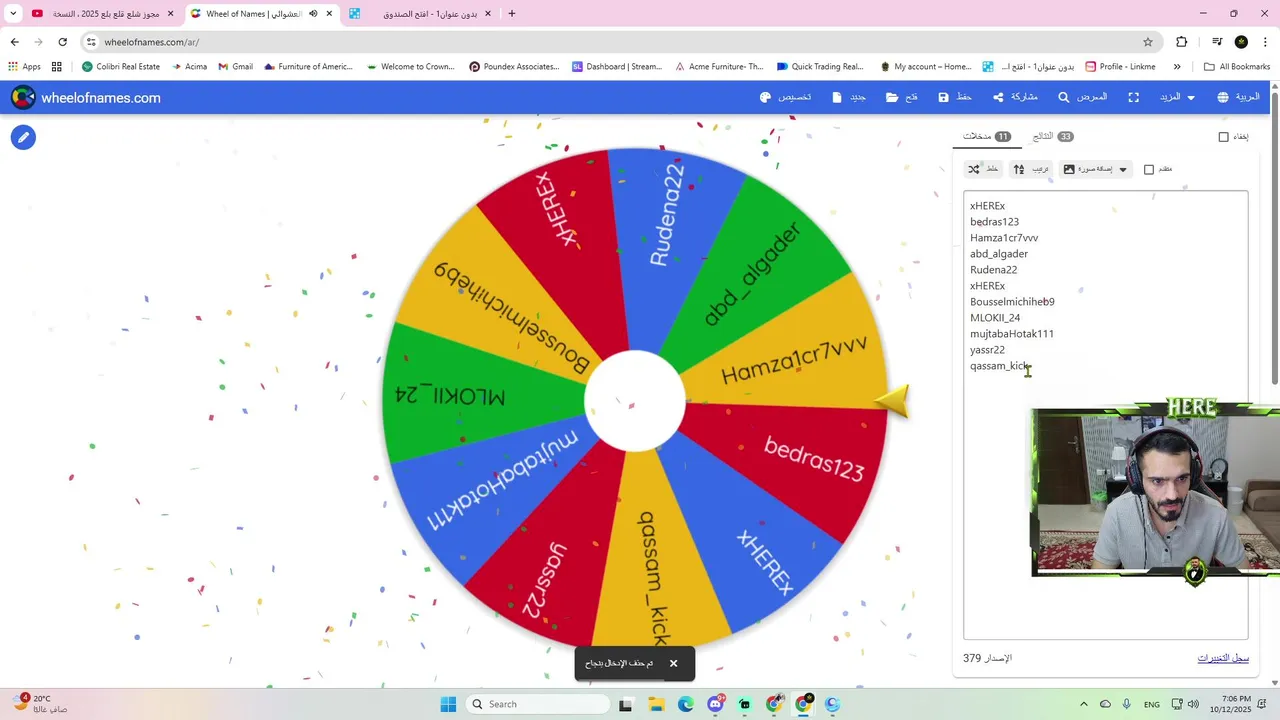This screenshot has width=1280, height=720.
Task: Open the volume control in tray
Action: pyautogui.click(x=1194, y=704)
